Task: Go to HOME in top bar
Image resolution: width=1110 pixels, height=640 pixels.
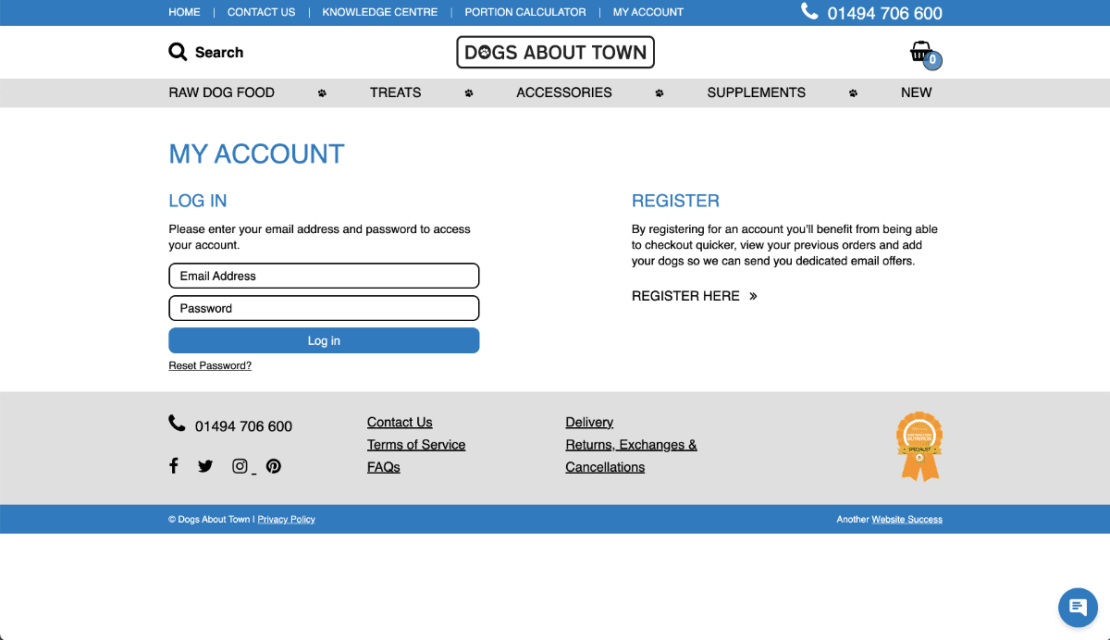Action: click(x=184, y=12)
